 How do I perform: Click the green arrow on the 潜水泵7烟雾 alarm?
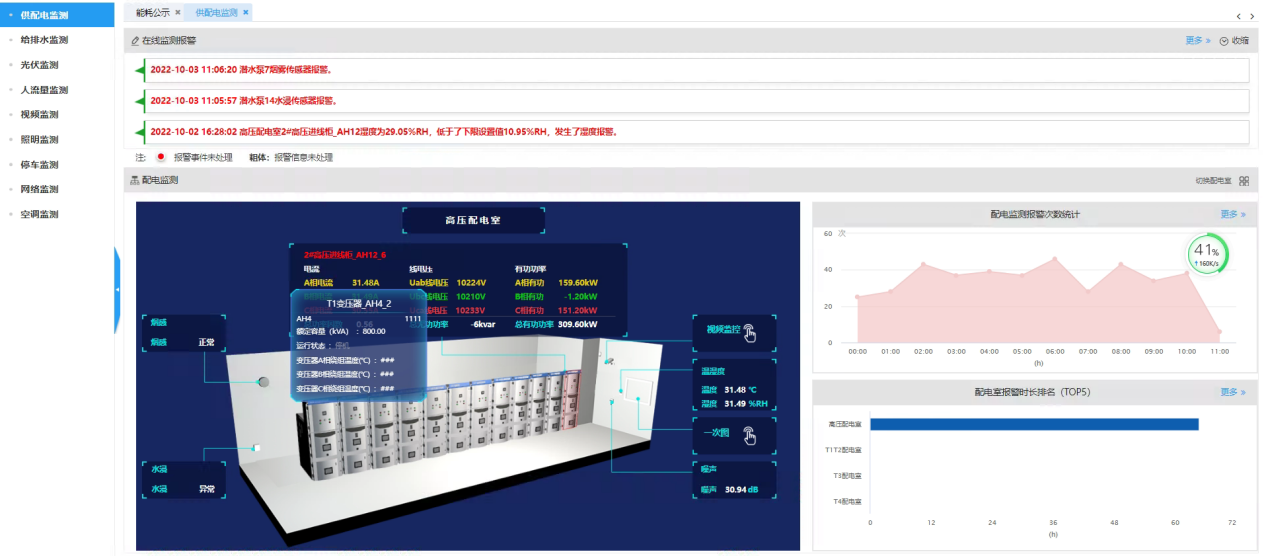click(x=139, y=70)
